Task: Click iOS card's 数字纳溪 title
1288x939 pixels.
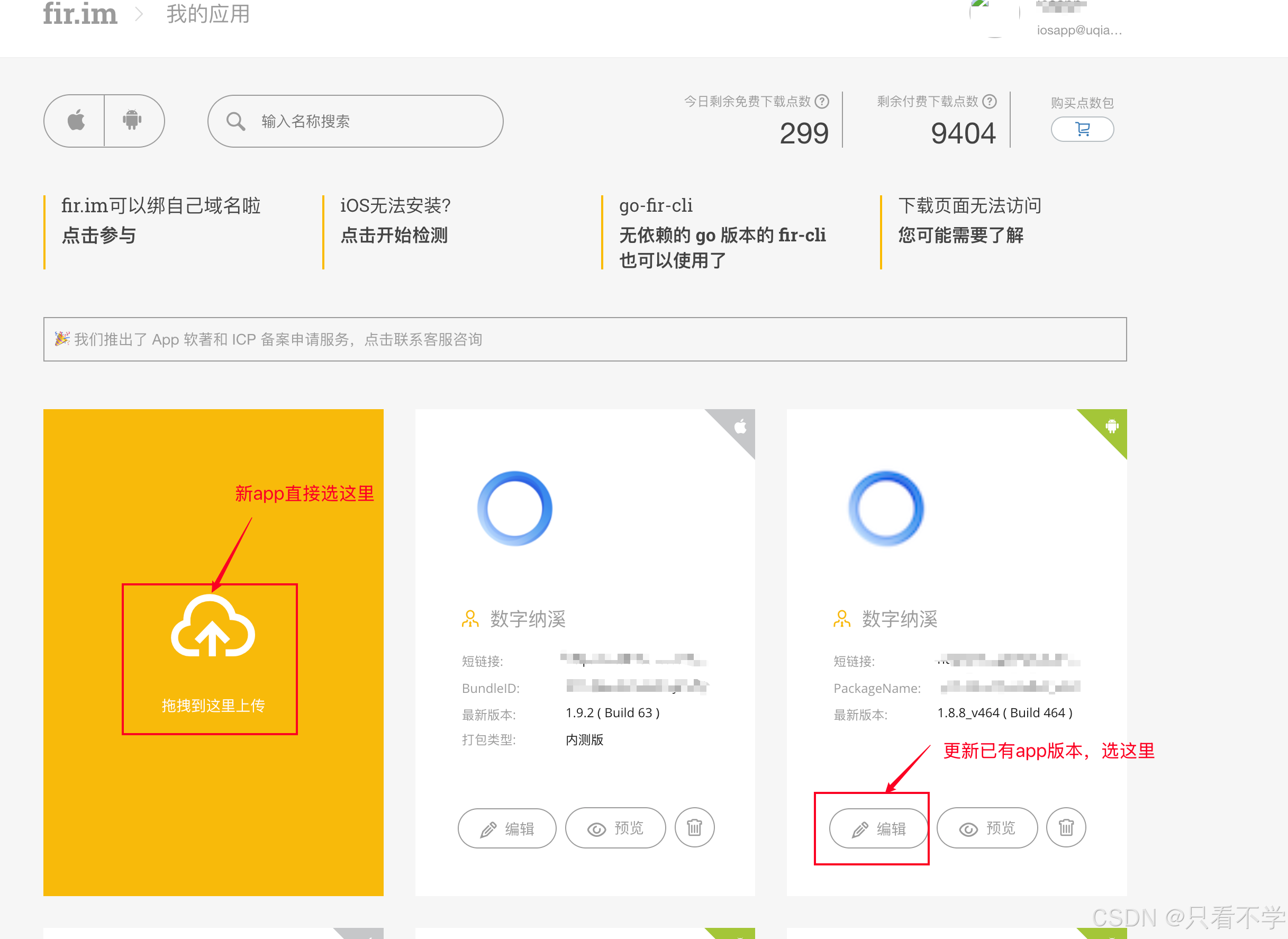Action: [528, 619]
